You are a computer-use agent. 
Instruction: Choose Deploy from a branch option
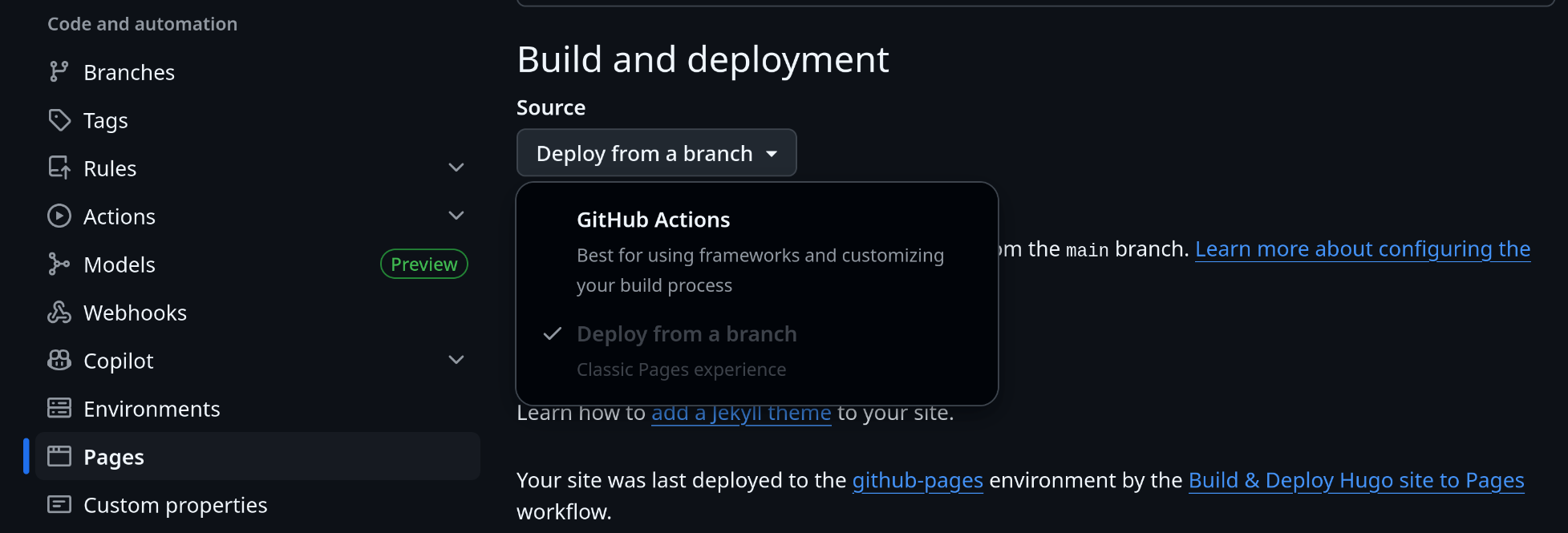click(x=757, y=351)
